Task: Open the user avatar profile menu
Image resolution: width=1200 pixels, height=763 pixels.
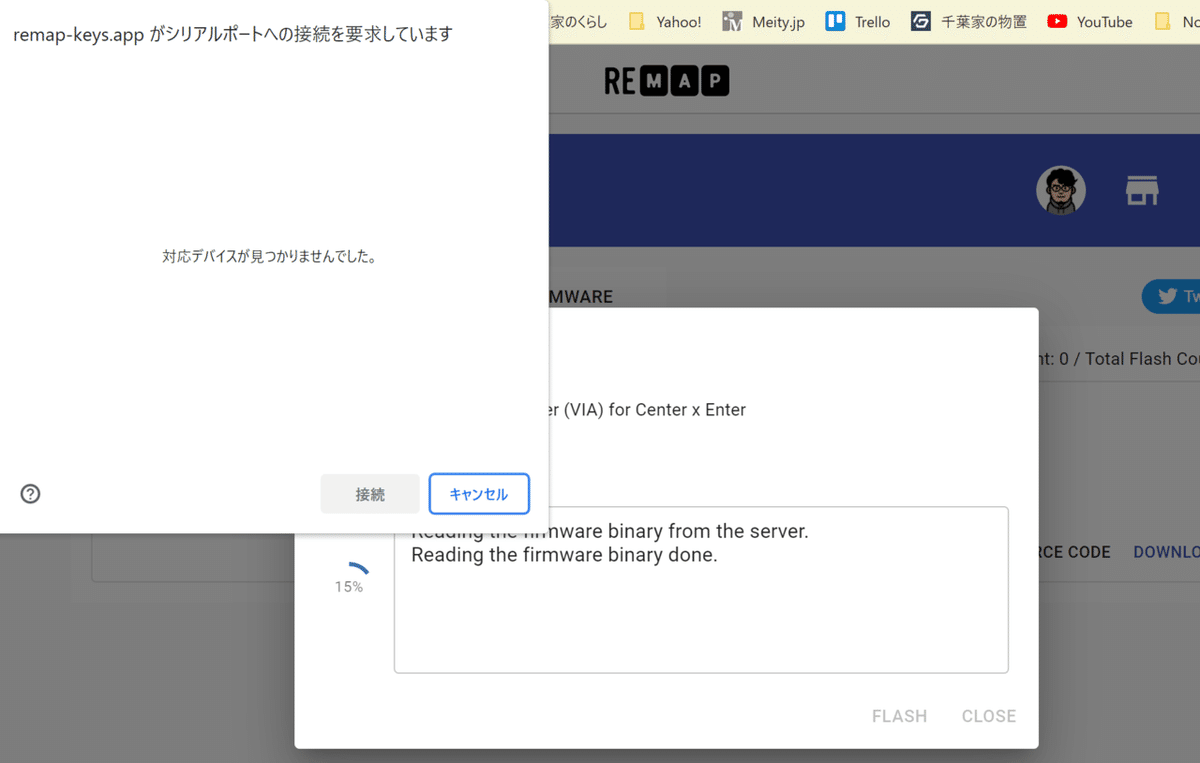Action: (x=1060, y=190)
